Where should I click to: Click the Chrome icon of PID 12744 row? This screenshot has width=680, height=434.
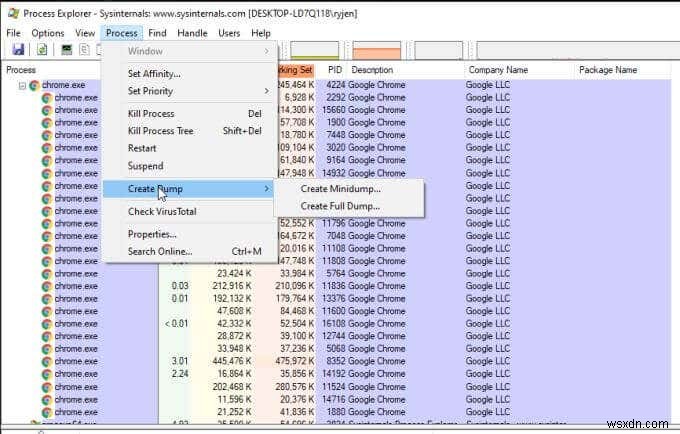pyautogui.click(x=47, y=337)
